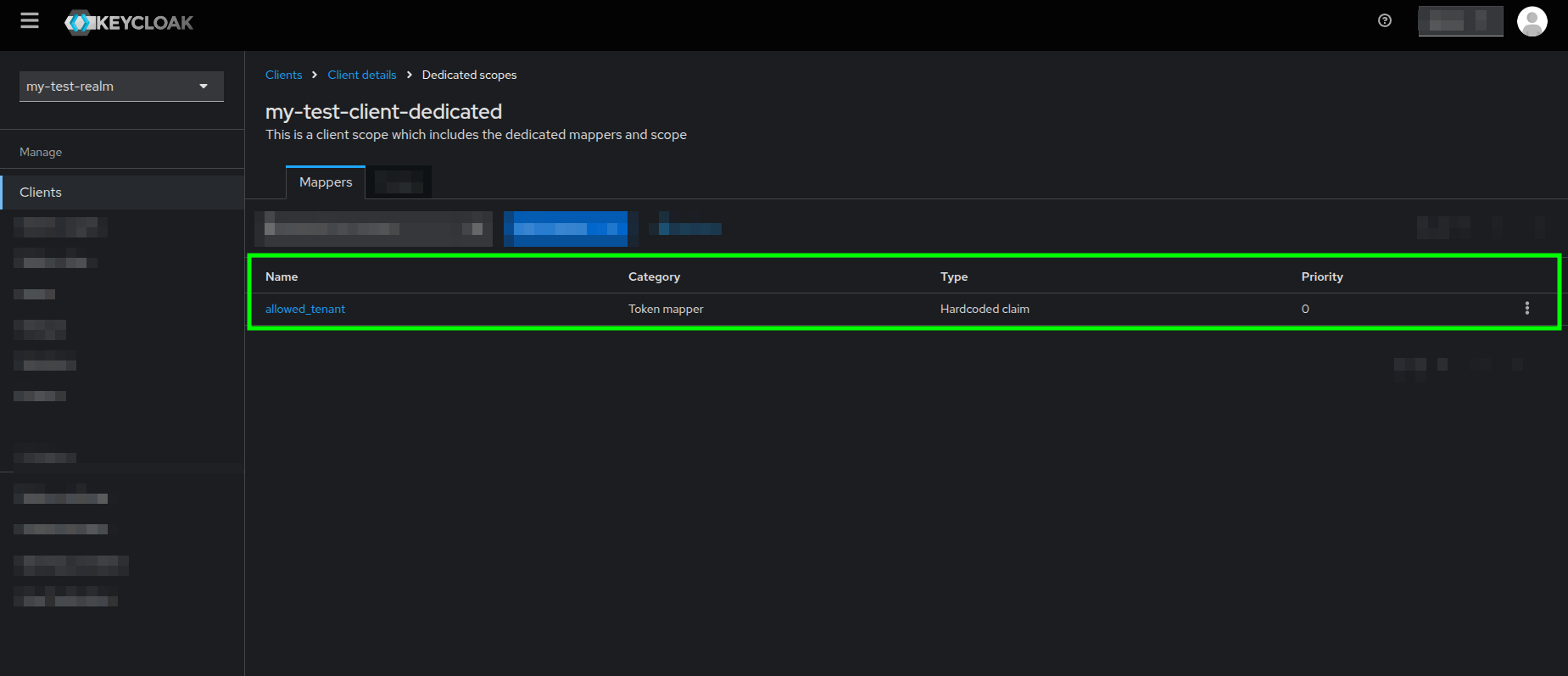Click the Type column header

(x=954, y=277)
